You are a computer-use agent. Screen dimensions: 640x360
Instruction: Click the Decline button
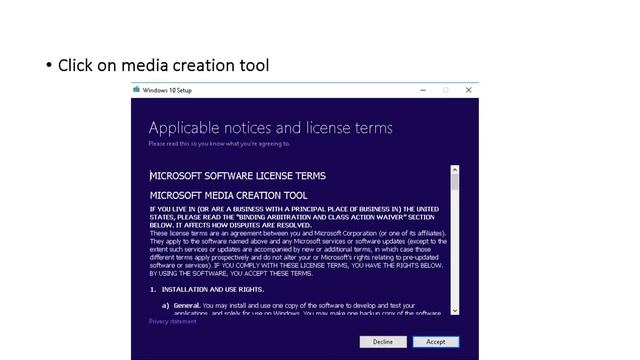pos(383,342)
